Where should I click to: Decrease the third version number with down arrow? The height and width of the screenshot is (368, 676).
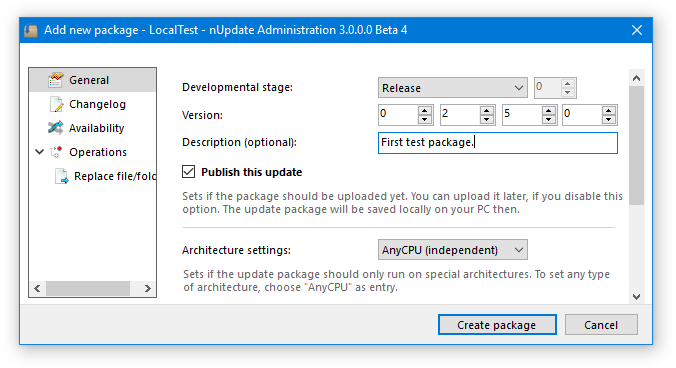coord(548,120)
